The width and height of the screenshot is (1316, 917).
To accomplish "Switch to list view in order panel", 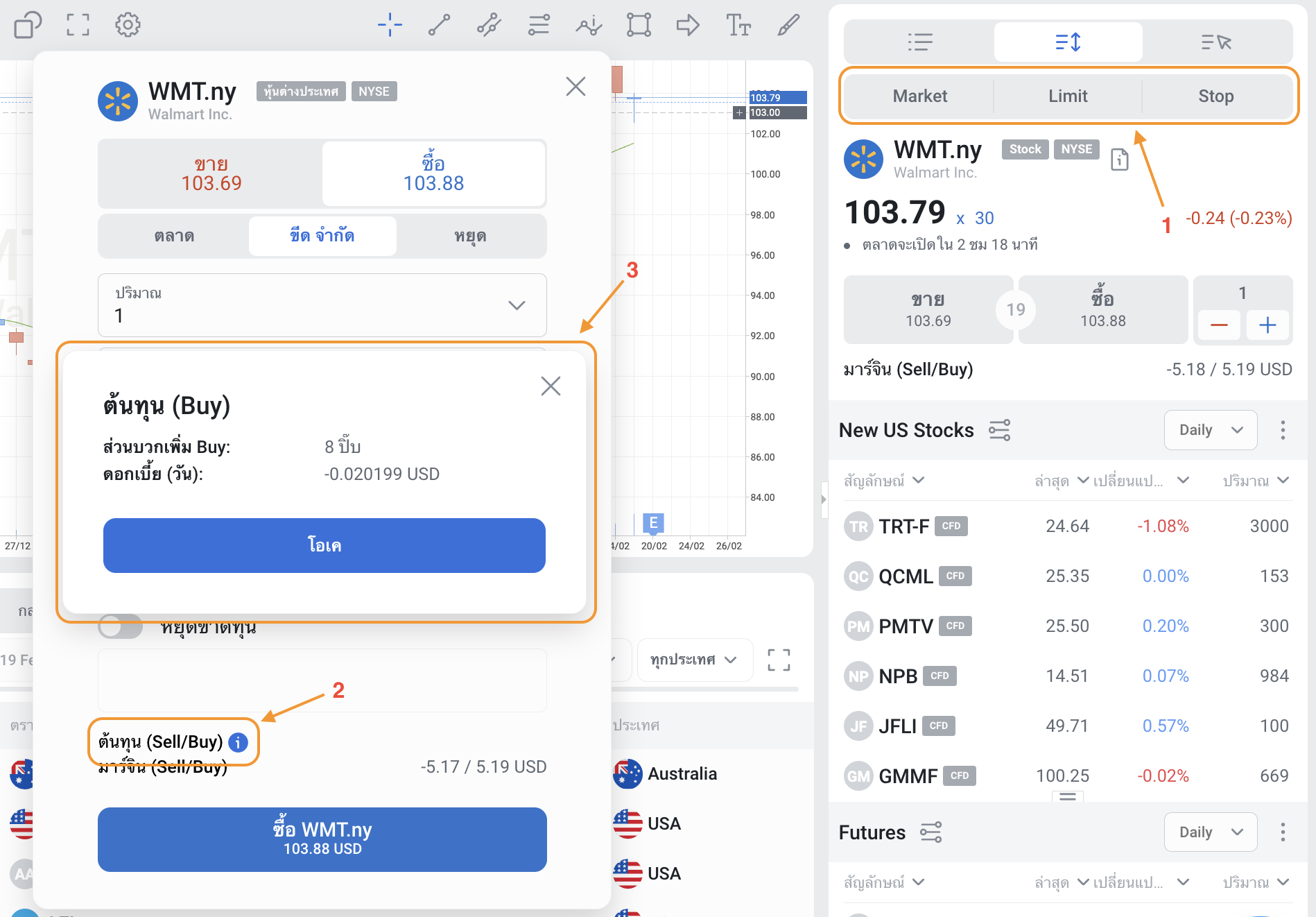I will click(920, 42).
